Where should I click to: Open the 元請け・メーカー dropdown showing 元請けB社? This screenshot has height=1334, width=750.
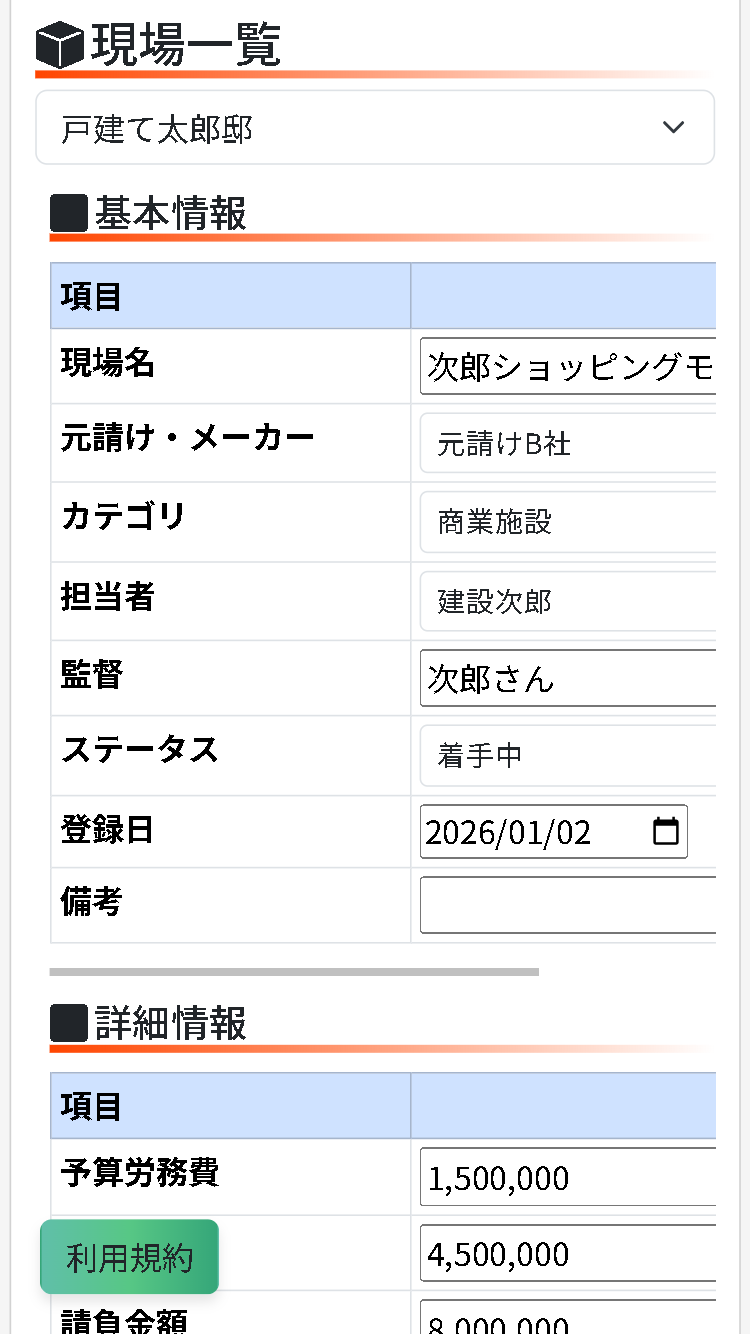570,443
